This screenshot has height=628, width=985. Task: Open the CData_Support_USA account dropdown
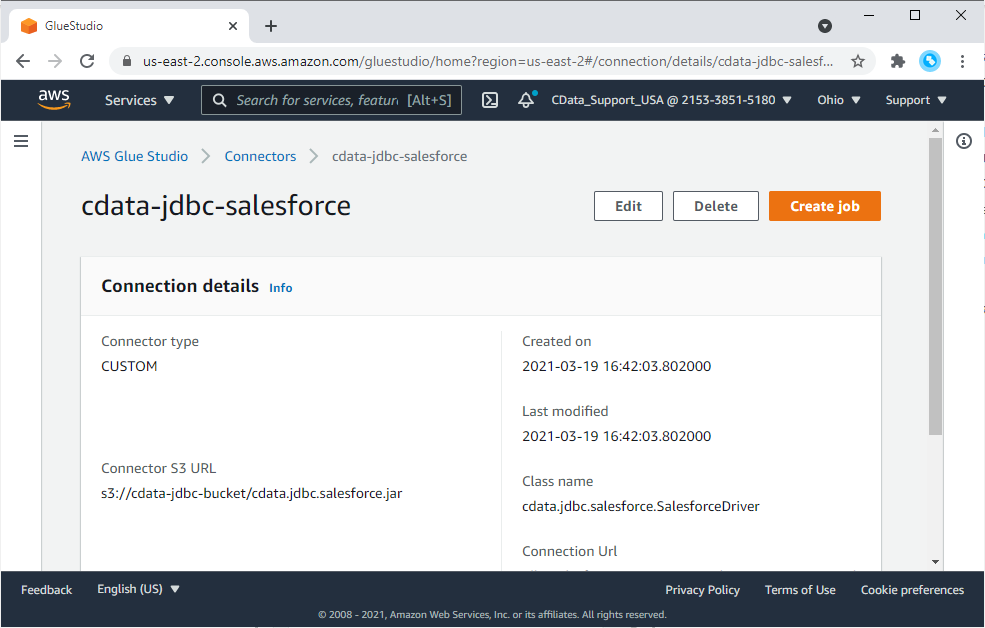point(671,100)
